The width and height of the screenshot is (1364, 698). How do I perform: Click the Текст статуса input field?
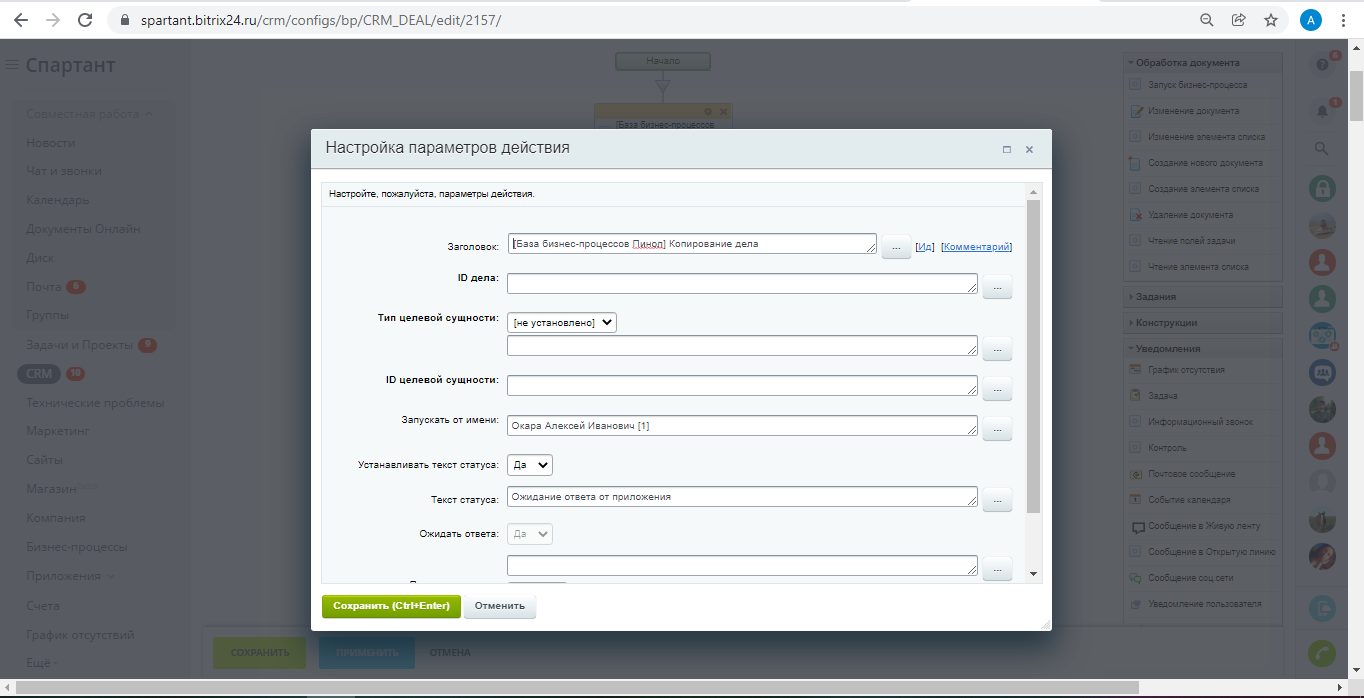click(x=743, y=496)
